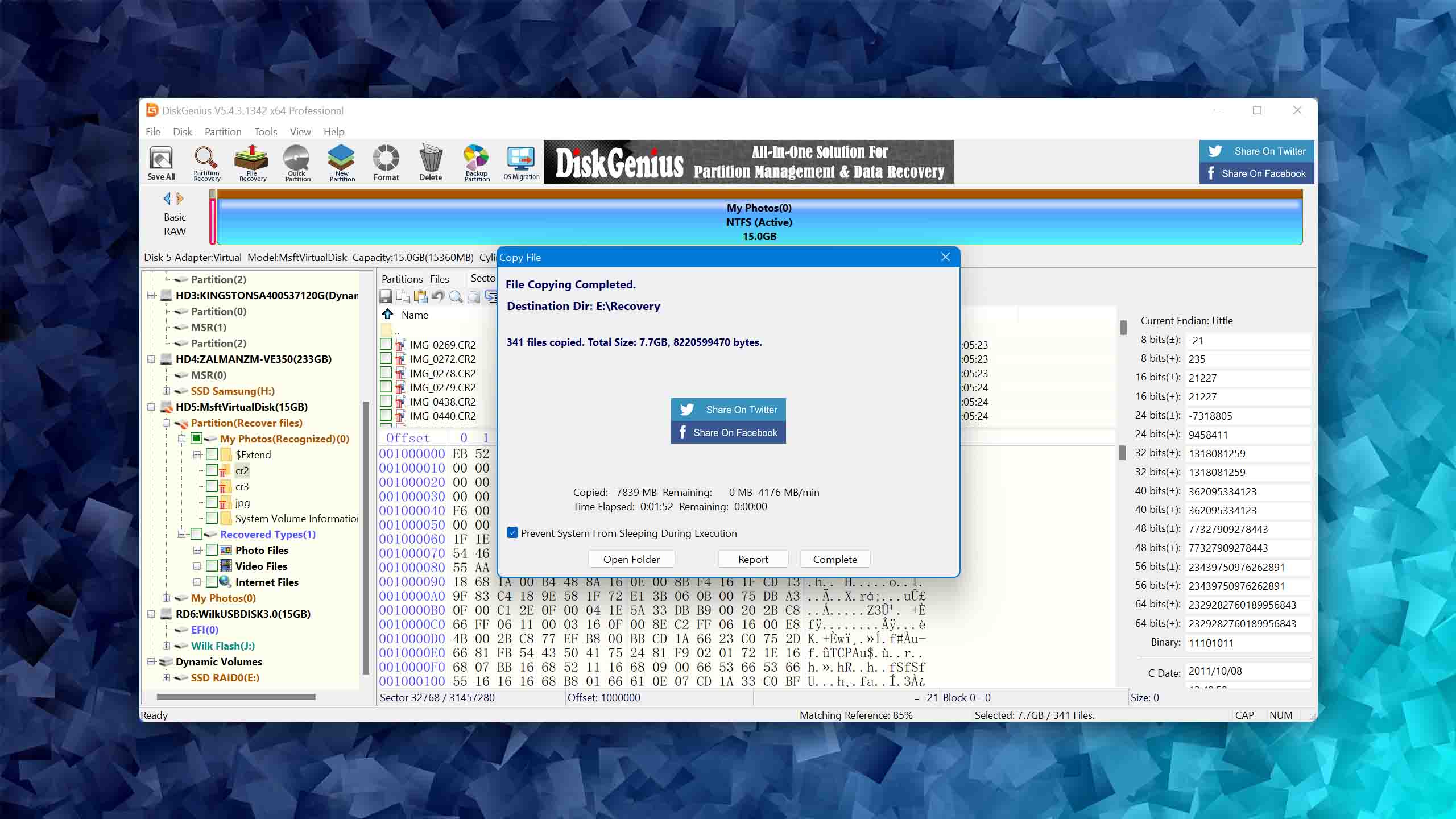Open the copy Report
The height and width of the screenshot is (819, 1456).
pos(753,559)
